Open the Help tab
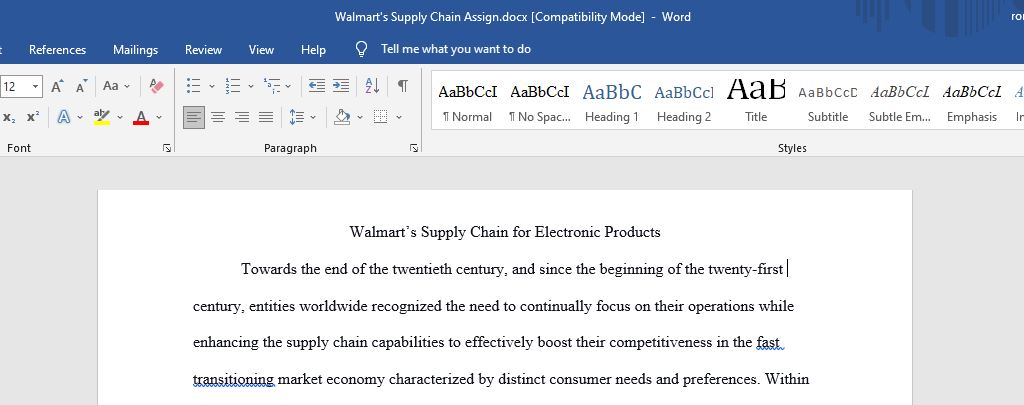 click(x=313, y=50)
